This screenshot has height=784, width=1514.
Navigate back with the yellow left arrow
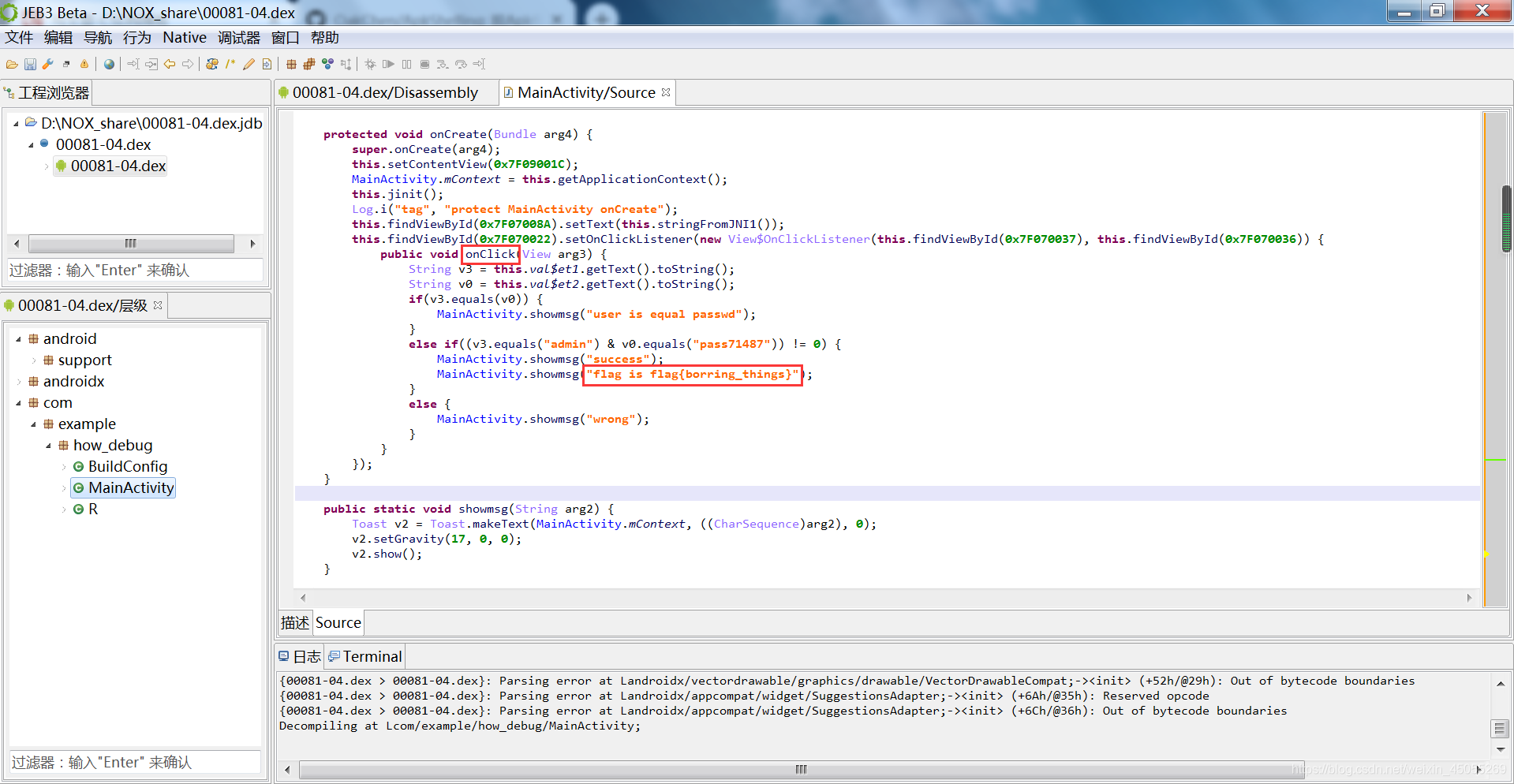170,65
